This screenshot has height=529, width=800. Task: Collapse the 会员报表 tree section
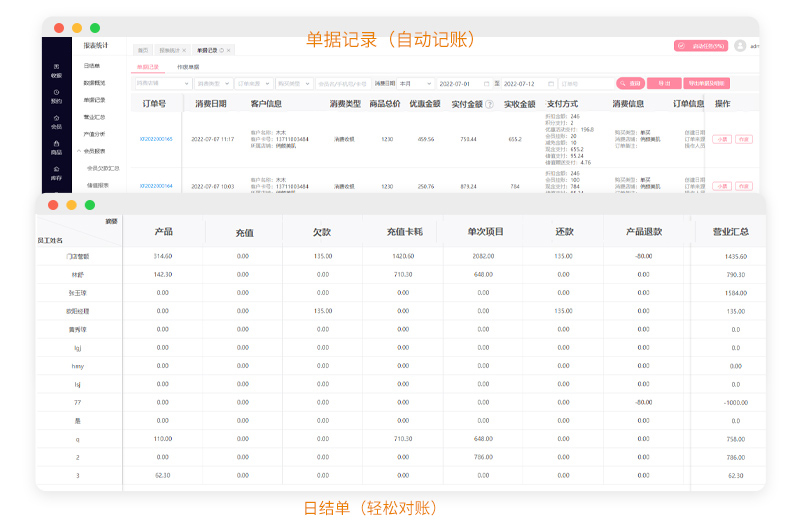point(98,151)
